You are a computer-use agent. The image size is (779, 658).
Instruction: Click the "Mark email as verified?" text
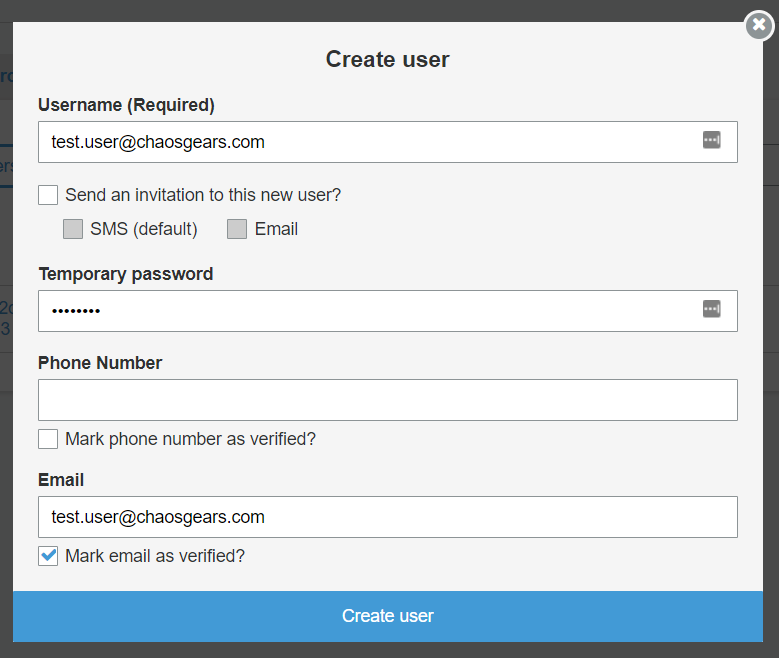(155, 556)
